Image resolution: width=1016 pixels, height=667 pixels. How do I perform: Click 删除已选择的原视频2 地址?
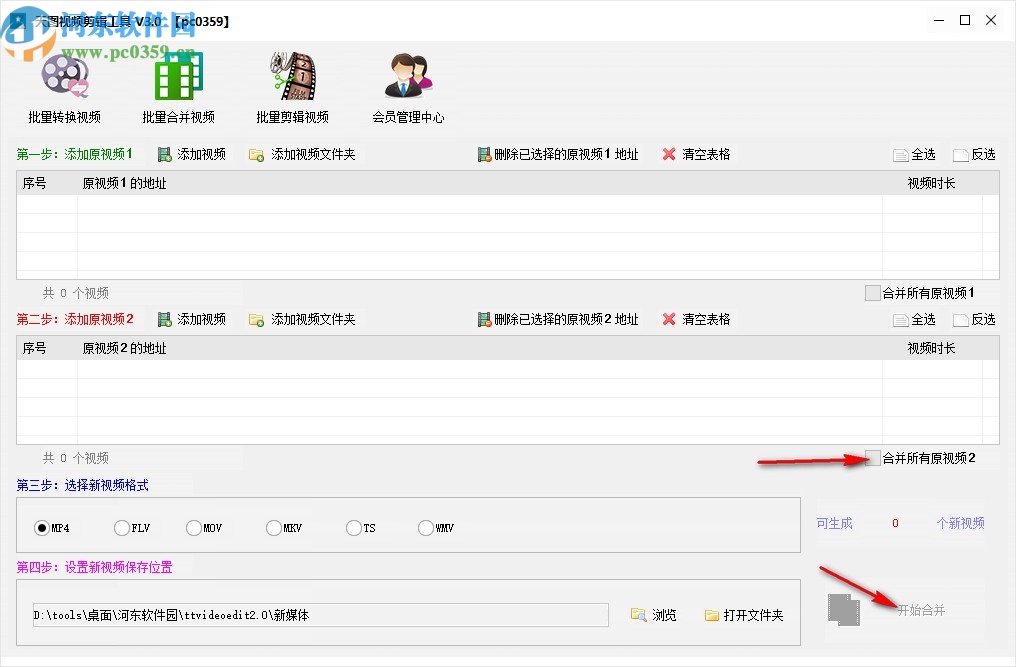pos(558,319)
